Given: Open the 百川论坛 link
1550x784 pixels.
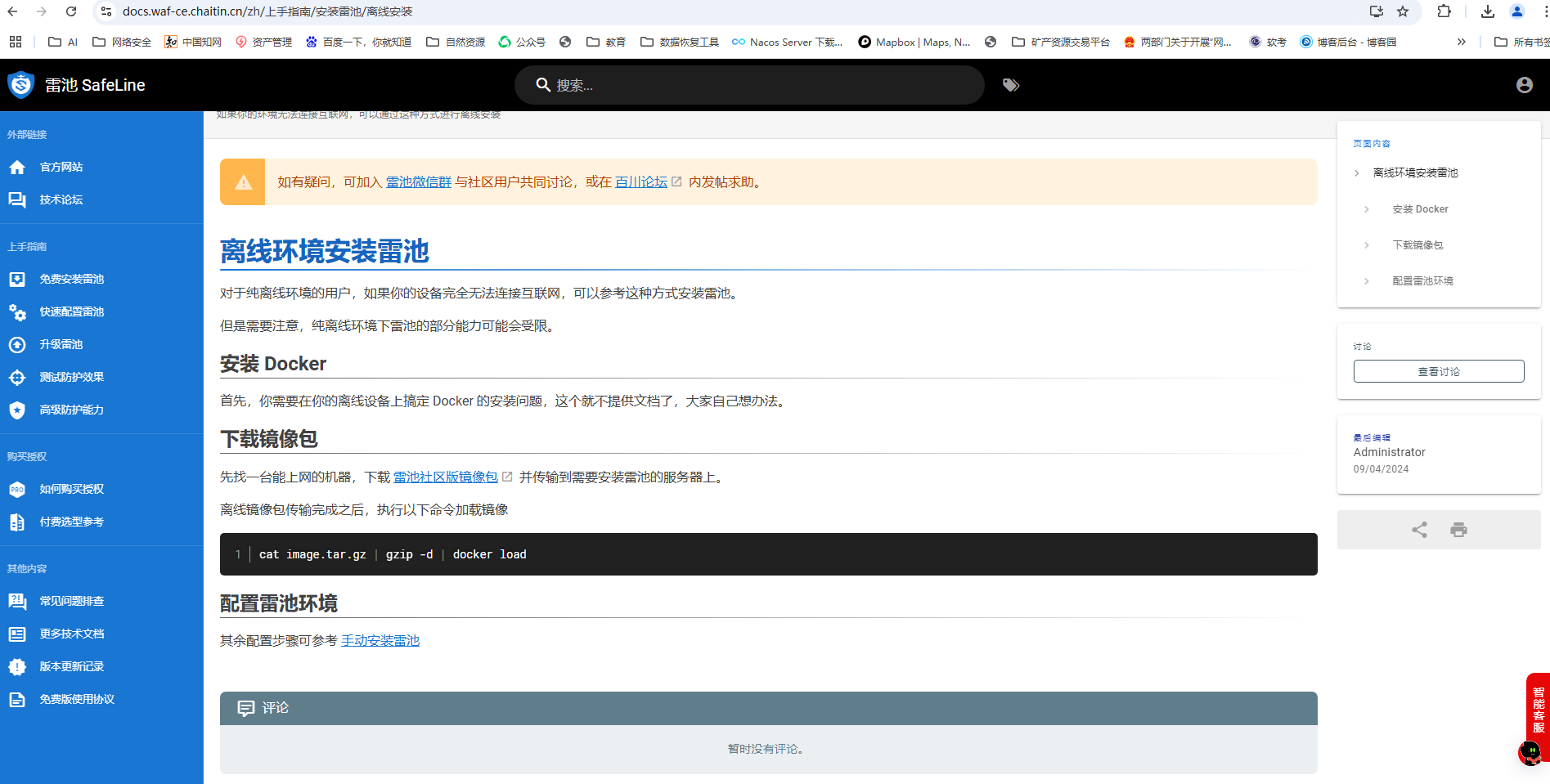Looking at the screenshot, I should click(641, 182).
